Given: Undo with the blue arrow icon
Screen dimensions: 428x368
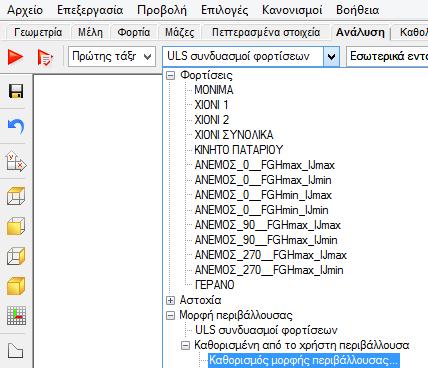Looking at the screenshot, I should click(16, 127).
